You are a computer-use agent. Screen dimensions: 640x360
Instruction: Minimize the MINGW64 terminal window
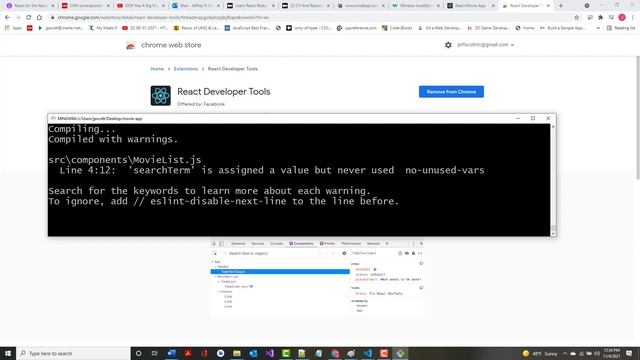click(518, 118)
